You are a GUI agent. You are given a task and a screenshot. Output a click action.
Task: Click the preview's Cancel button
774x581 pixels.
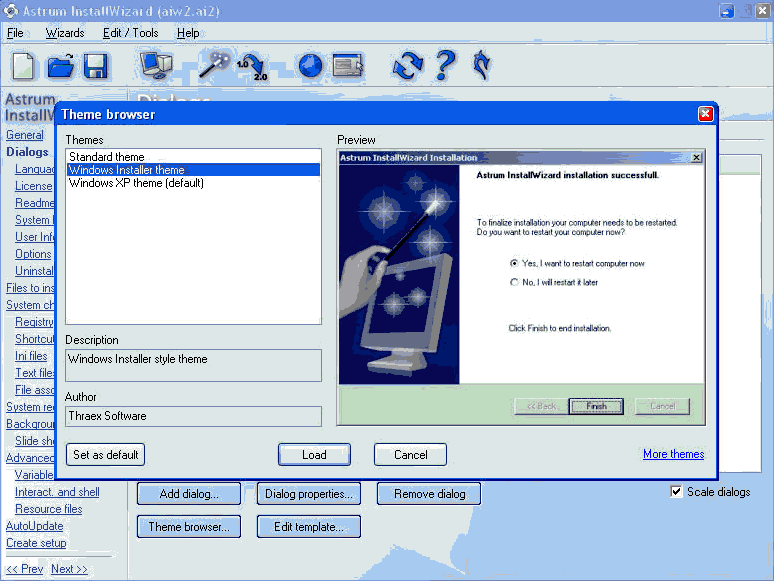tap(662, 406)
